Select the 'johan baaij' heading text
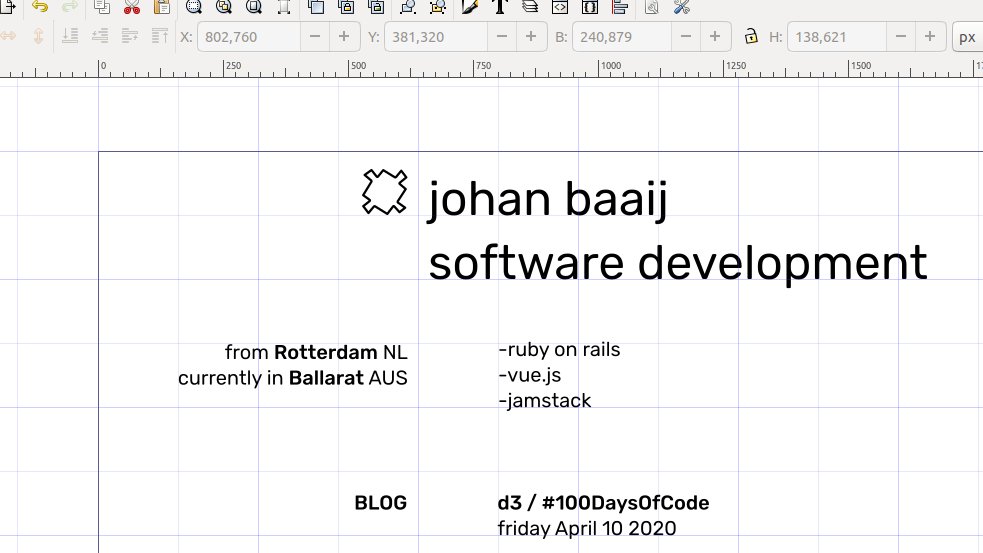Screen dimensions: 983x553 point(547,199)
